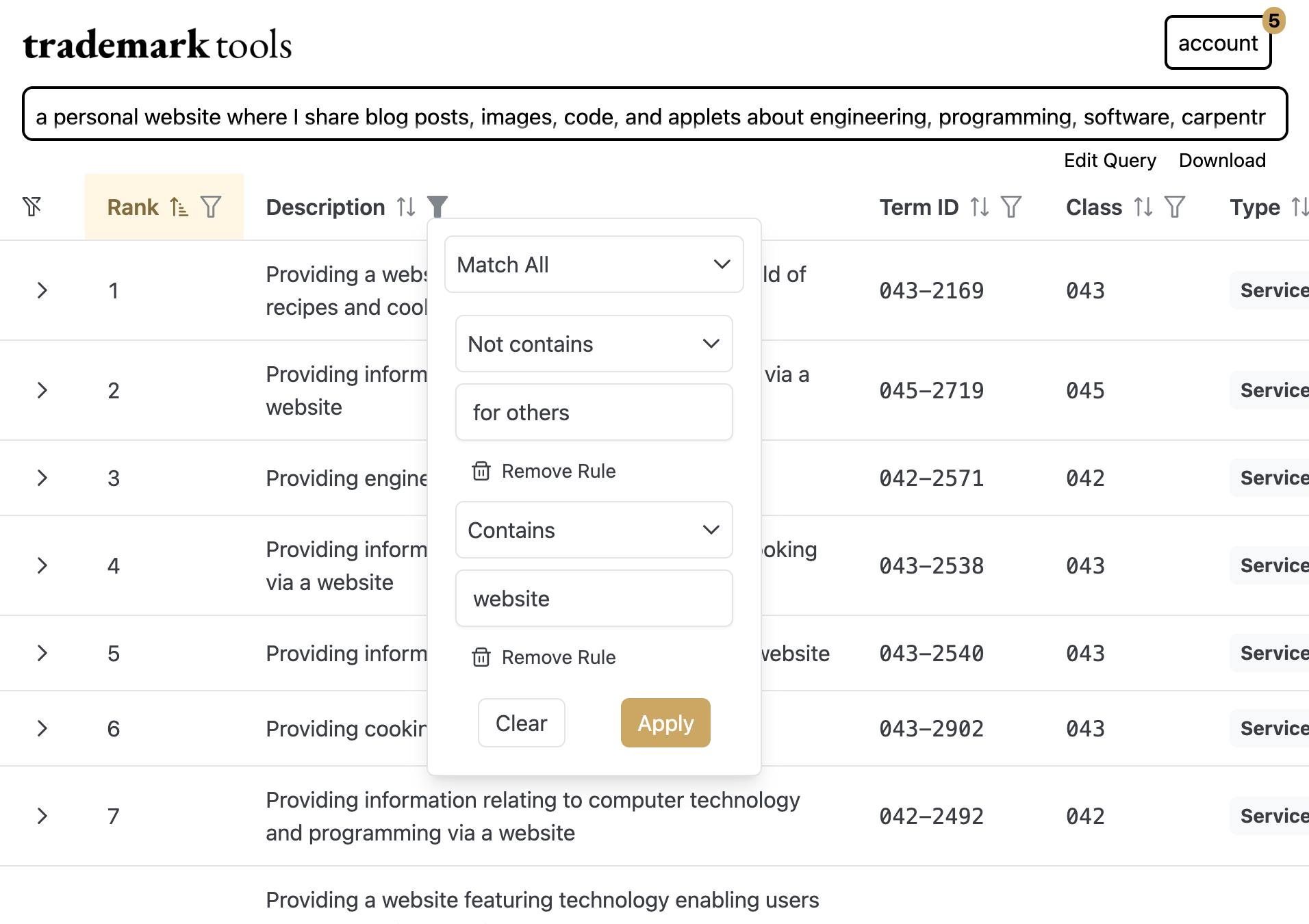Select term ID 043-2169
Viewport: 1309px width, 924px height.
click(x=932, y=290)
